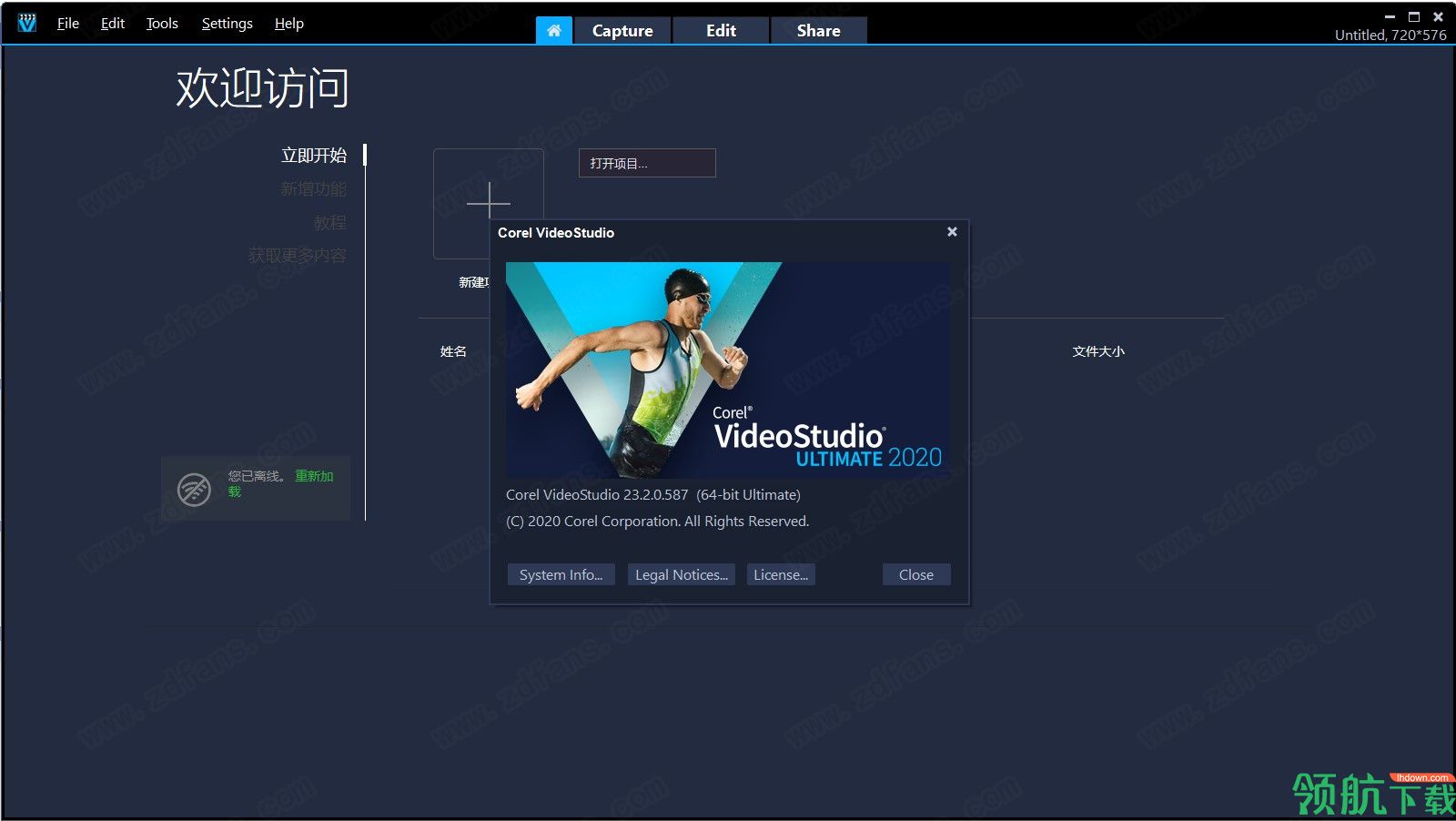1456x821 pixels.
Task: Click the 文件大小 column header
Action: pos(1098,351)
